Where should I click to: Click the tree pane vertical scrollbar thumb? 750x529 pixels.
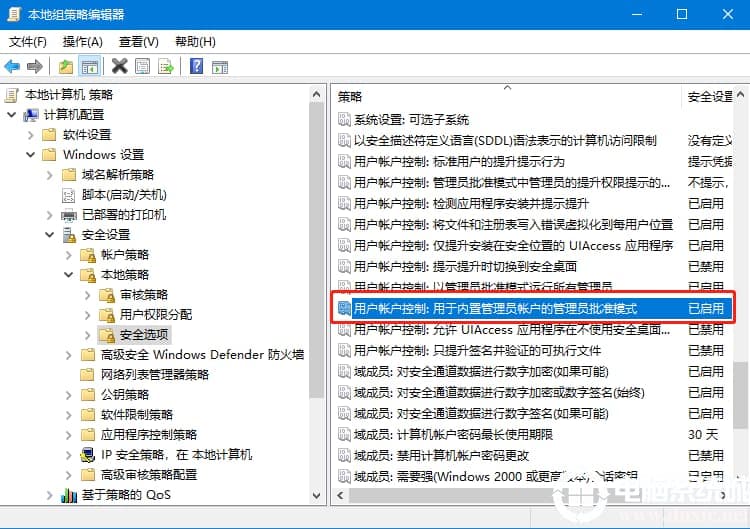(x=316, y=249)
